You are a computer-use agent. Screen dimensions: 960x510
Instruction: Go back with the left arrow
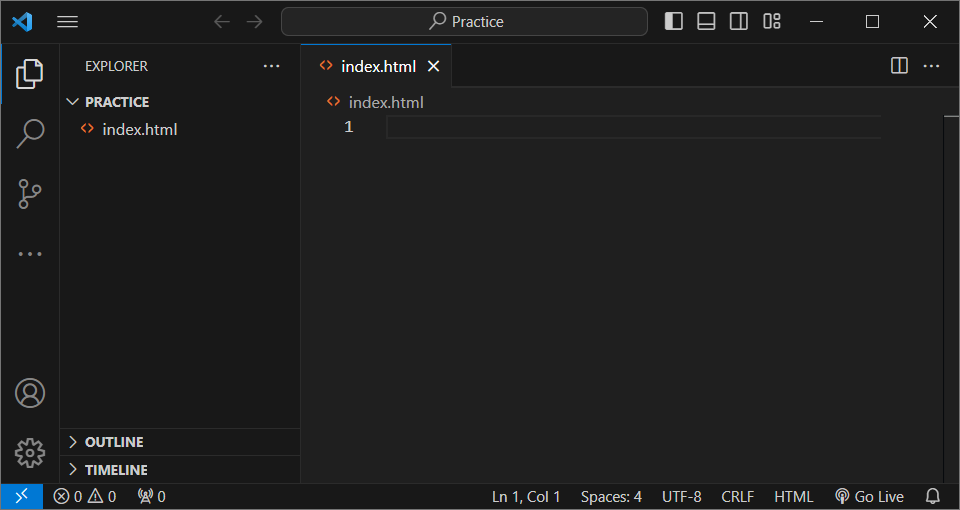point(222,21)
